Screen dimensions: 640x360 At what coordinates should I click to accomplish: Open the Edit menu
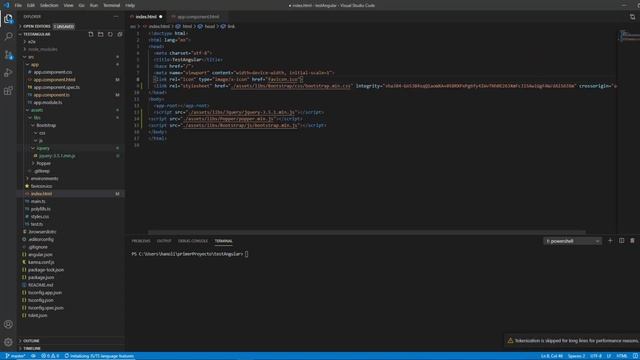[x=31, y=5]
